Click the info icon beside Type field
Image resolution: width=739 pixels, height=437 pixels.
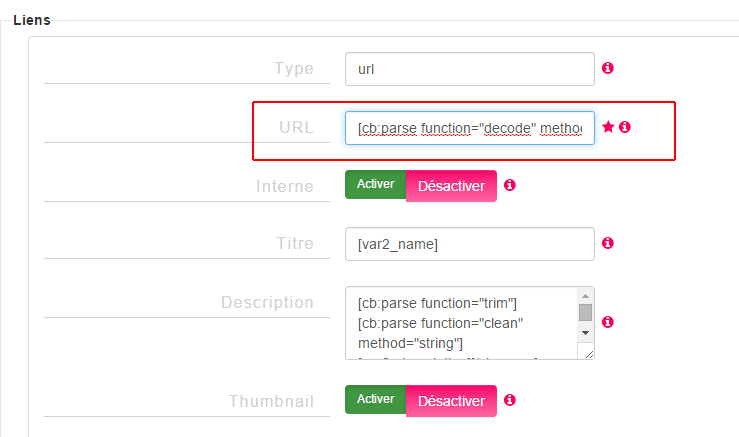point(608,68)
